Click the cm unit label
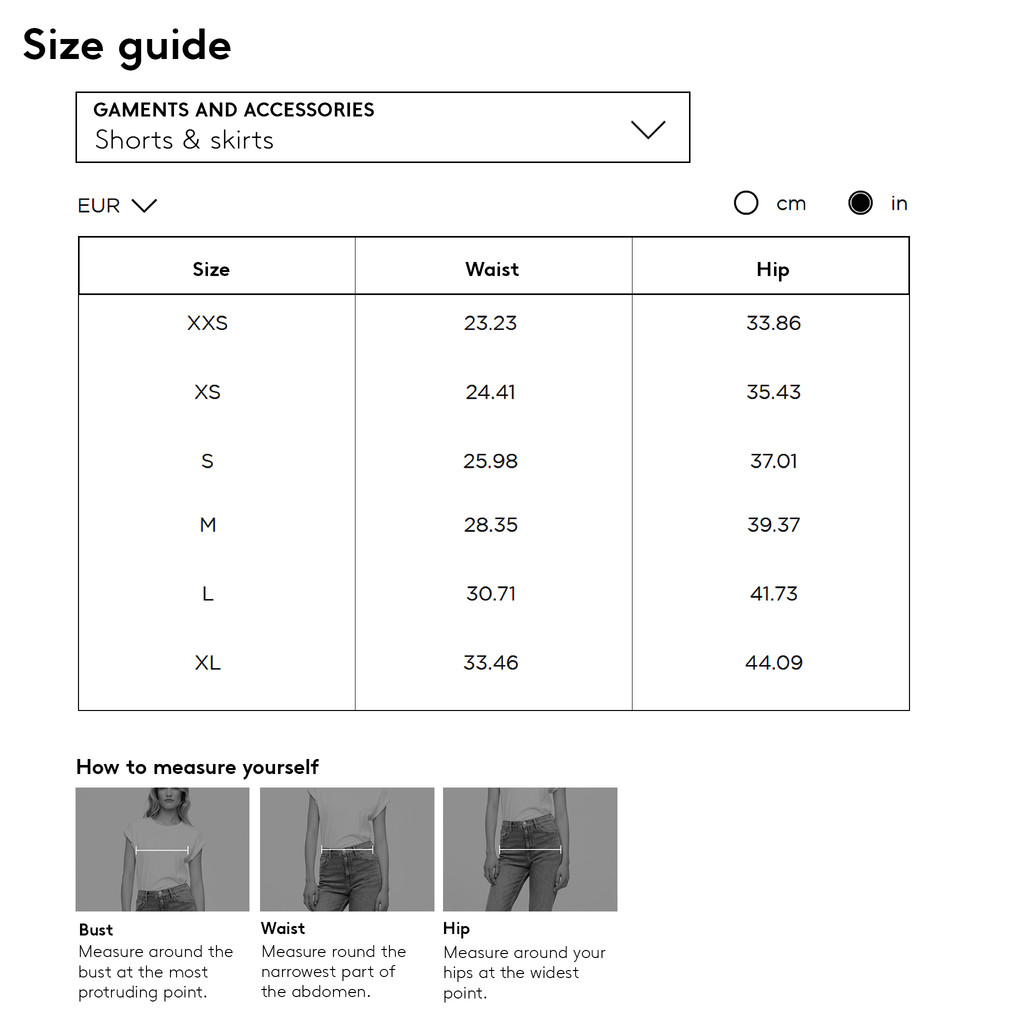The width and height of the screenshot is (1024, 1024). click(x=791, y=204)
